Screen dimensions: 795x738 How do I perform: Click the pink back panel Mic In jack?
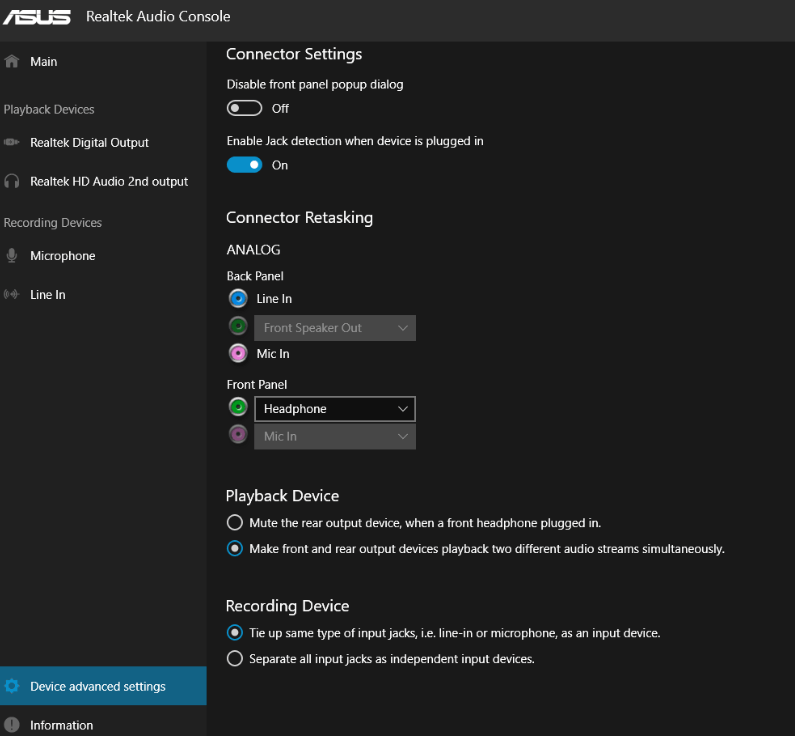click(238, 353)
